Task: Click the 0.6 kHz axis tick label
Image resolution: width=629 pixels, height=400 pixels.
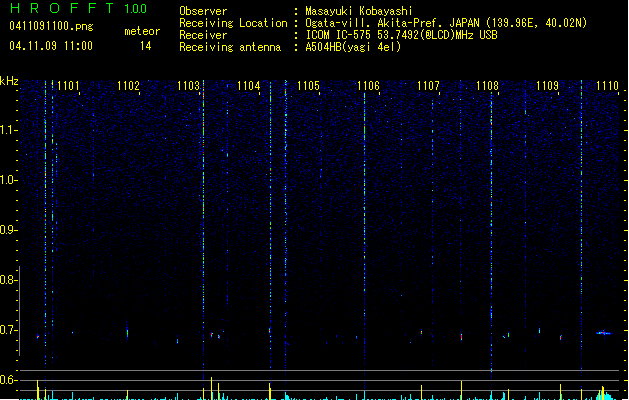Action: (8, 380)
